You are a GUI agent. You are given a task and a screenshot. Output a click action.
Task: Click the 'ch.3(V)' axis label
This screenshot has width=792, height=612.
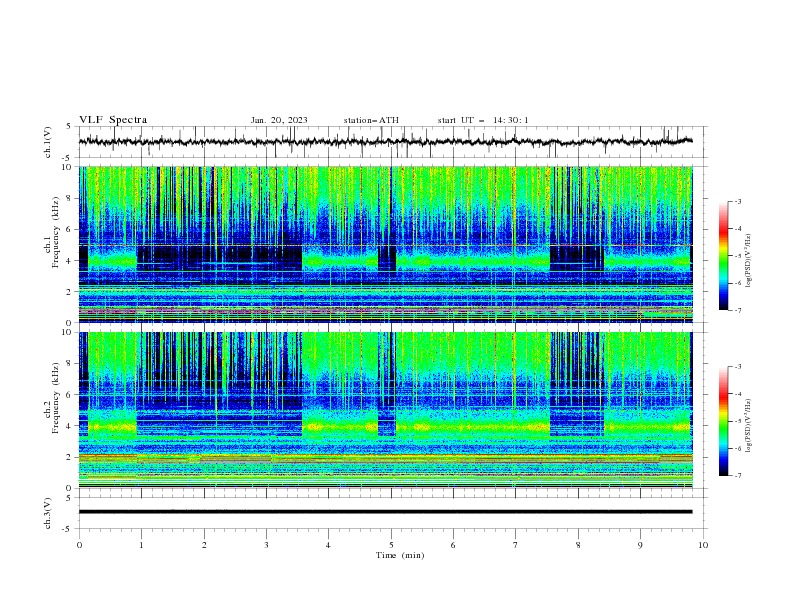[48, 513]
